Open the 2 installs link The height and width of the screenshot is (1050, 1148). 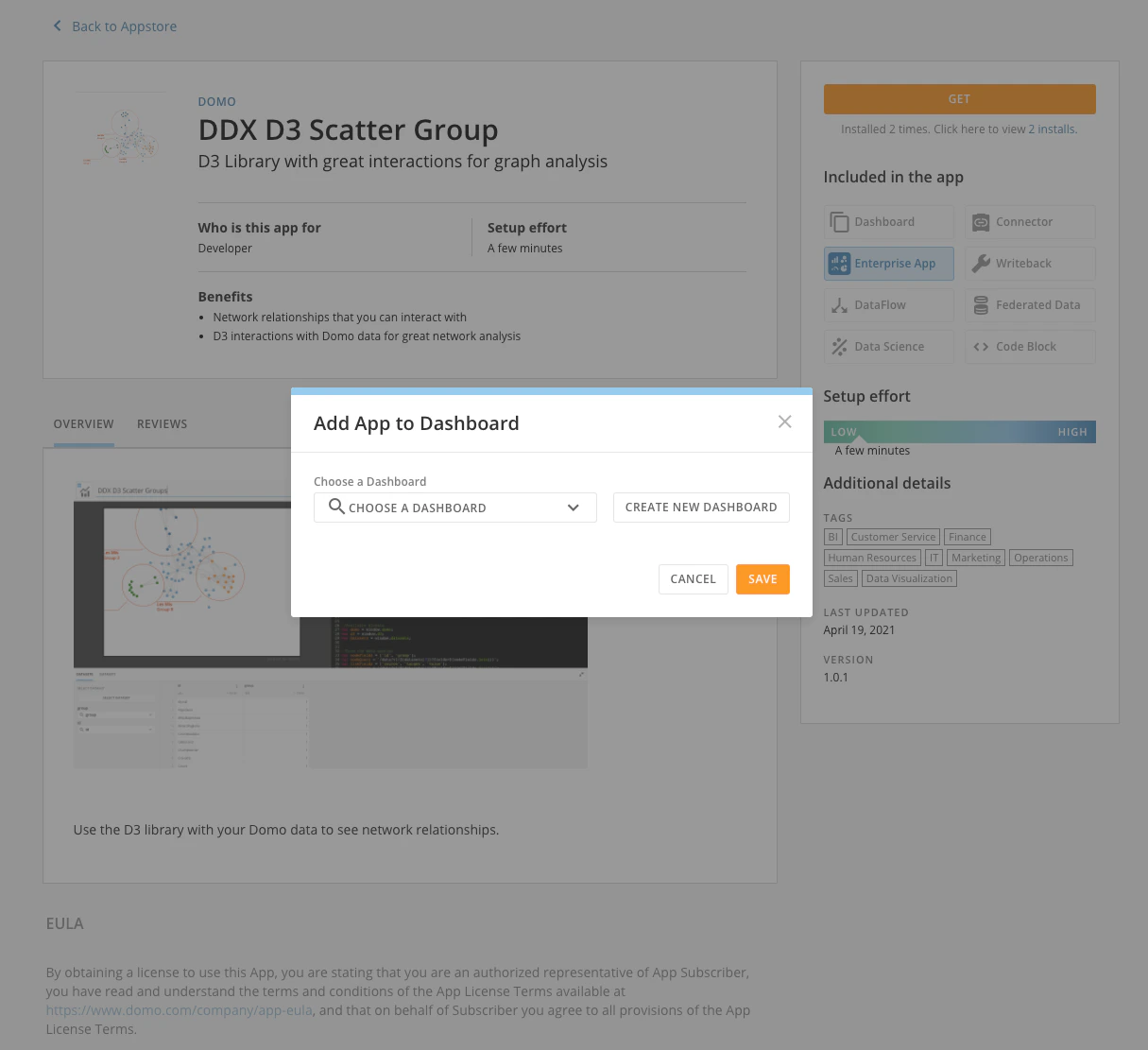coord(1053,129)
